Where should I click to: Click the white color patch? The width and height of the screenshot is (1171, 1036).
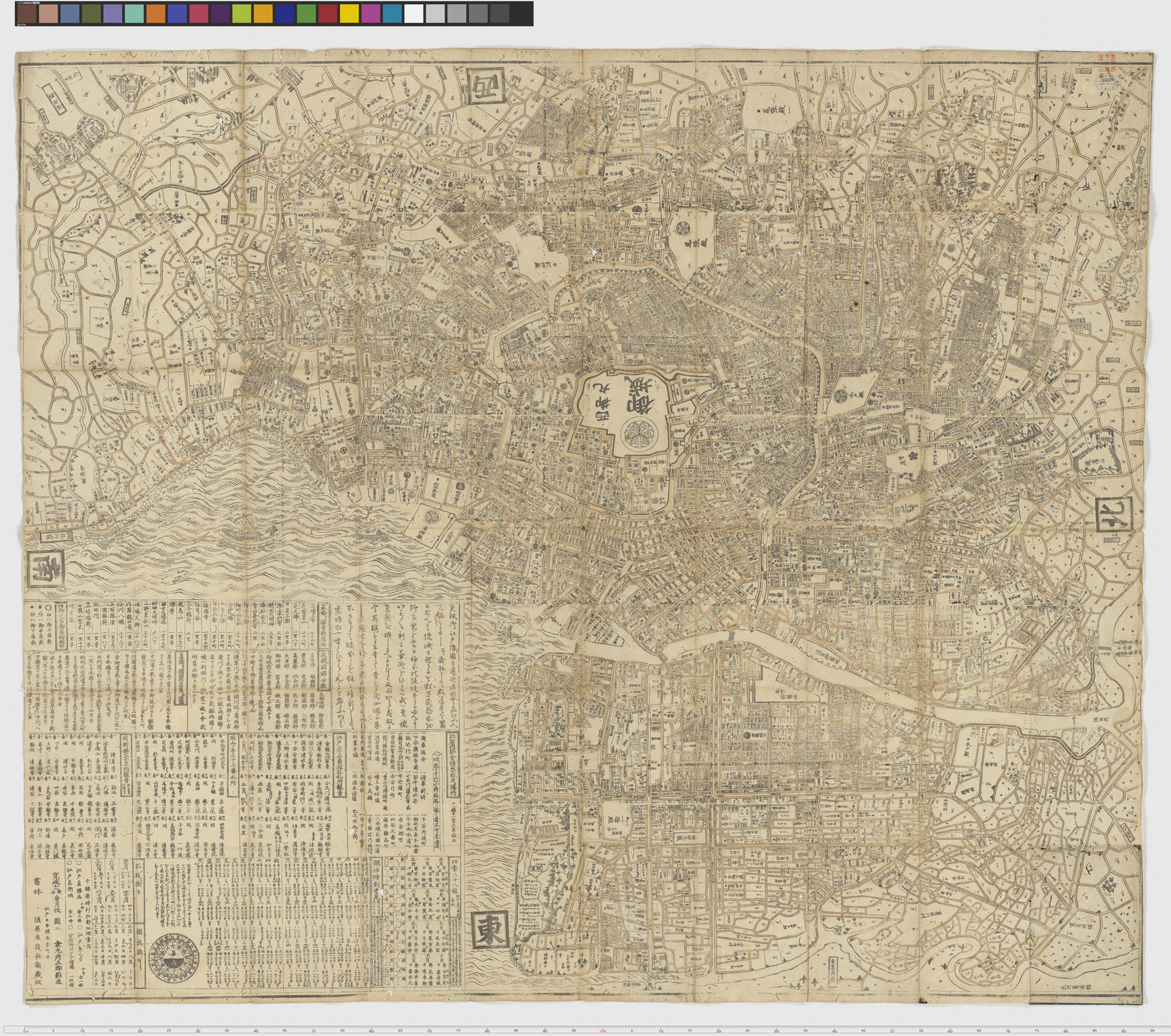click(x=415, y=14)
